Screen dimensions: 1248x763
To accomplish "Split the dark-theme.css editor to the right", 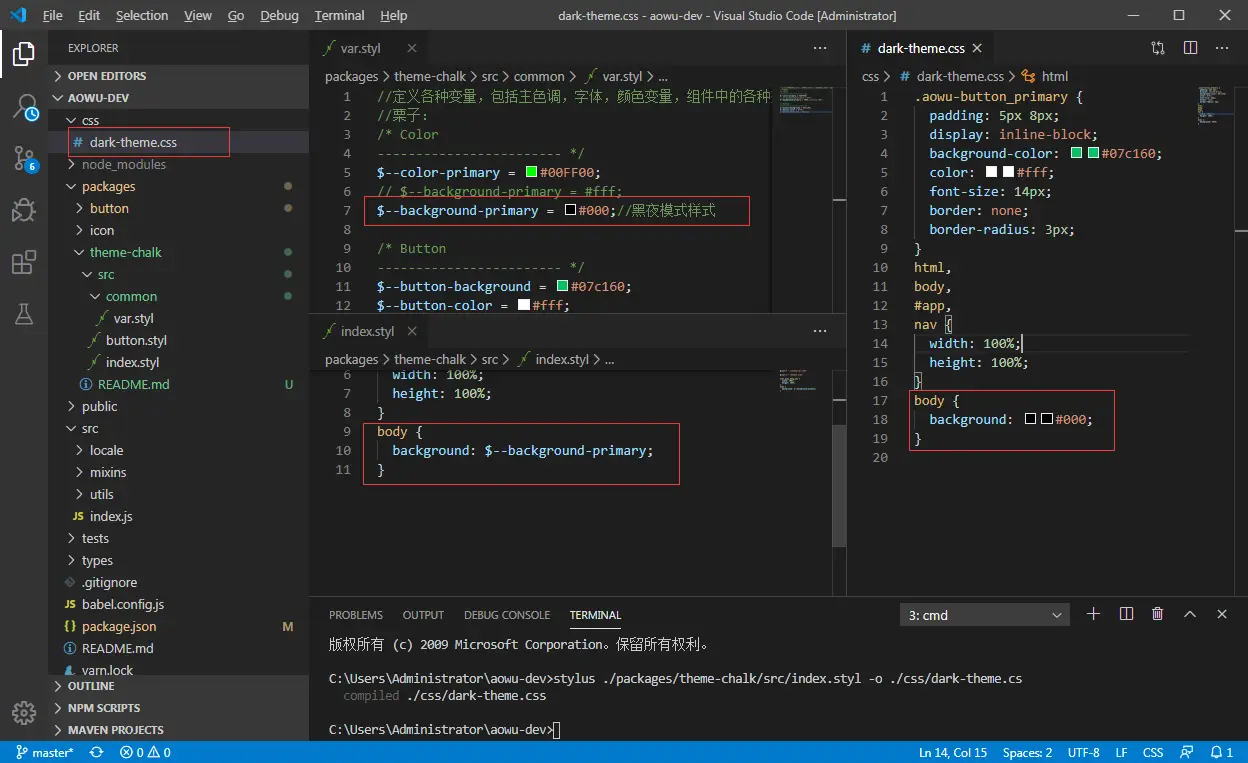I will coord(1190,48).
